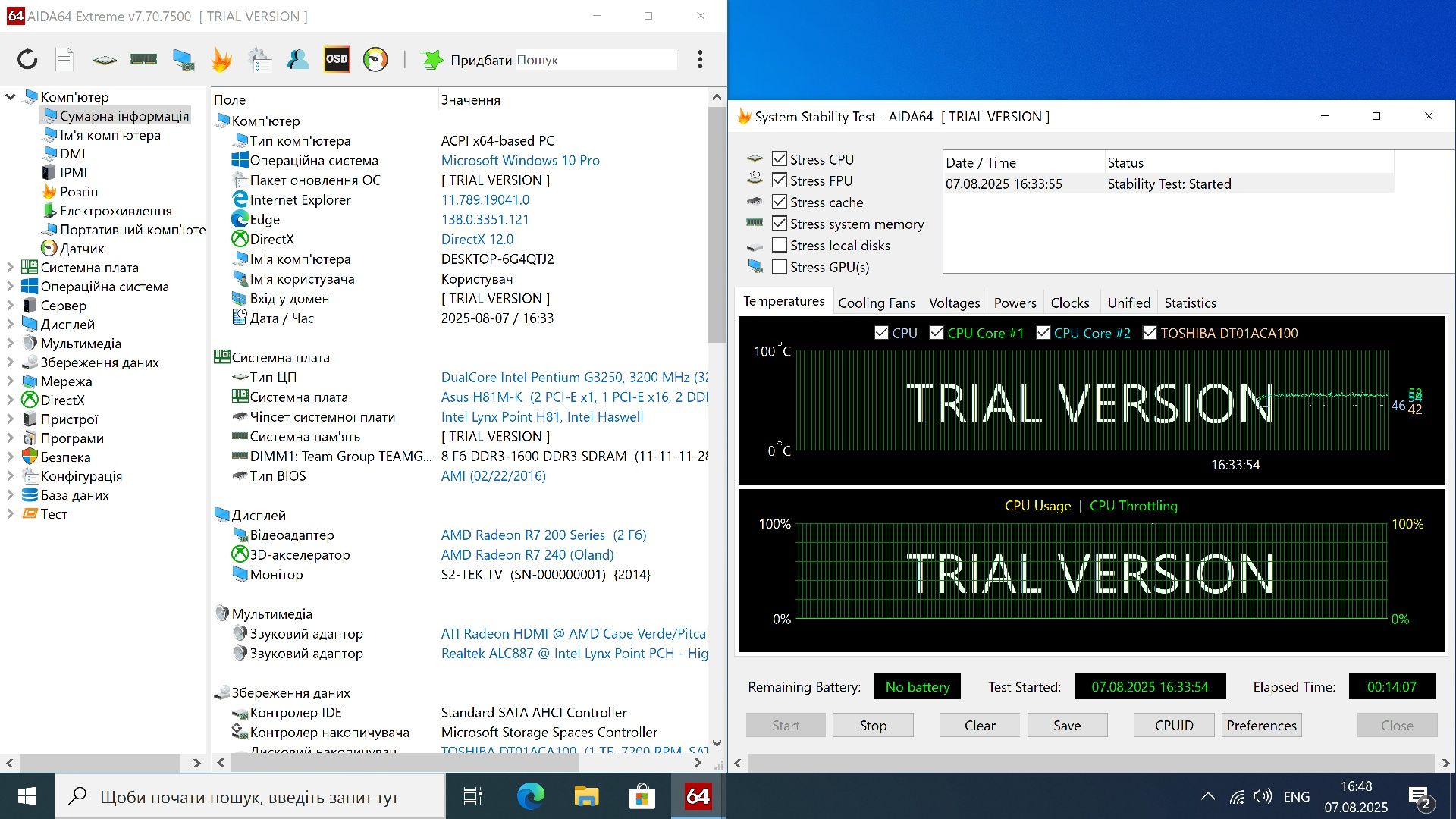Click the Stop button in stability test

(x=873, y=725)
